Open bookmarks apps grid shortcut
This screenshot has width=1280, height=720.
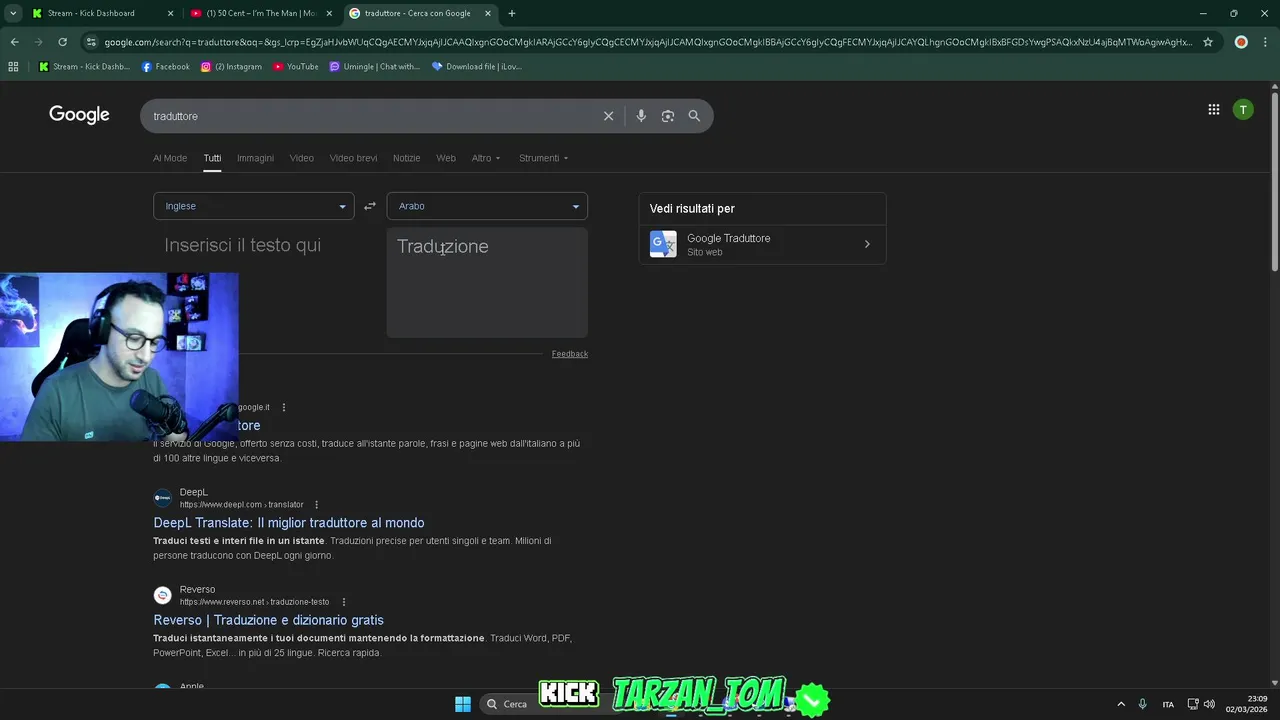click(x=13, y=67)
